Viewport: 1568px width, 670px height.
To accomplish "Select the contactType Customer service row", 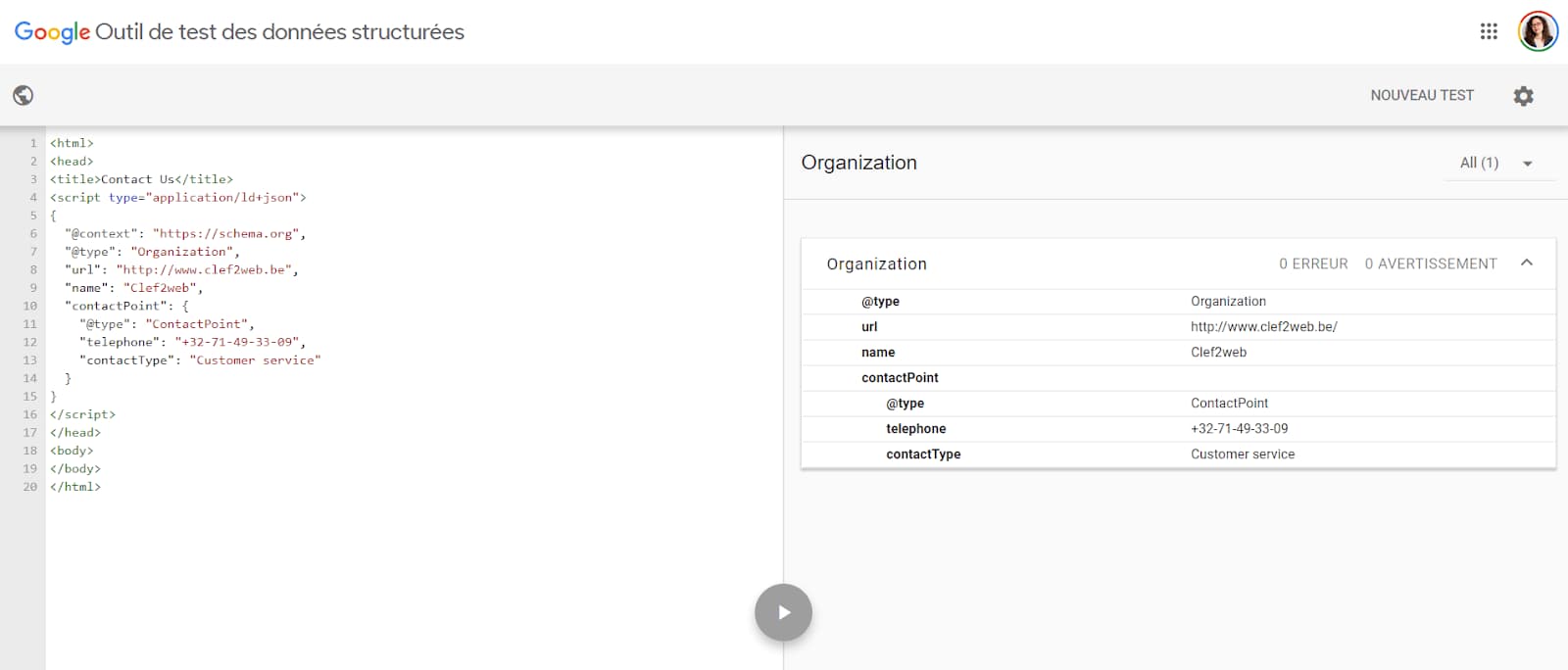I will tap(1178, 455).
